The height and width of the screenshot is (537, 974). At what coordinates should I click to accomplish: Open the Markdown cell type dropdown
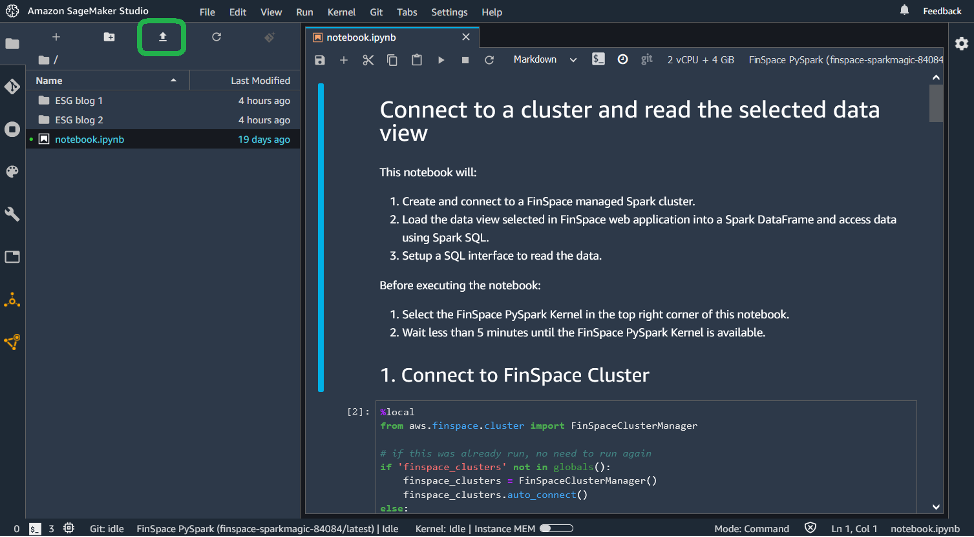coord(545,60)
